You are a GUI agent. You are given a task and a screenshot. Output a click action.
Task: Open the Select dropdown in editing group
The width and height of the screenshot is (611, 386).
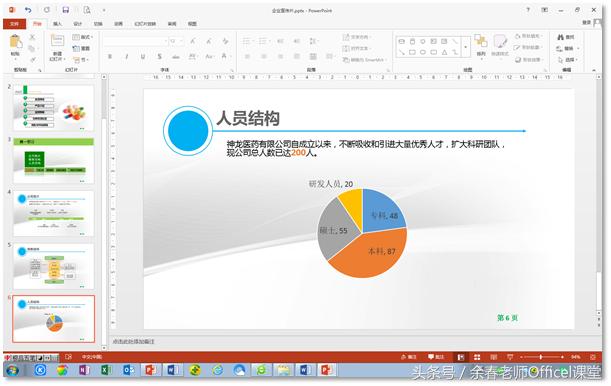pos(568,60)
